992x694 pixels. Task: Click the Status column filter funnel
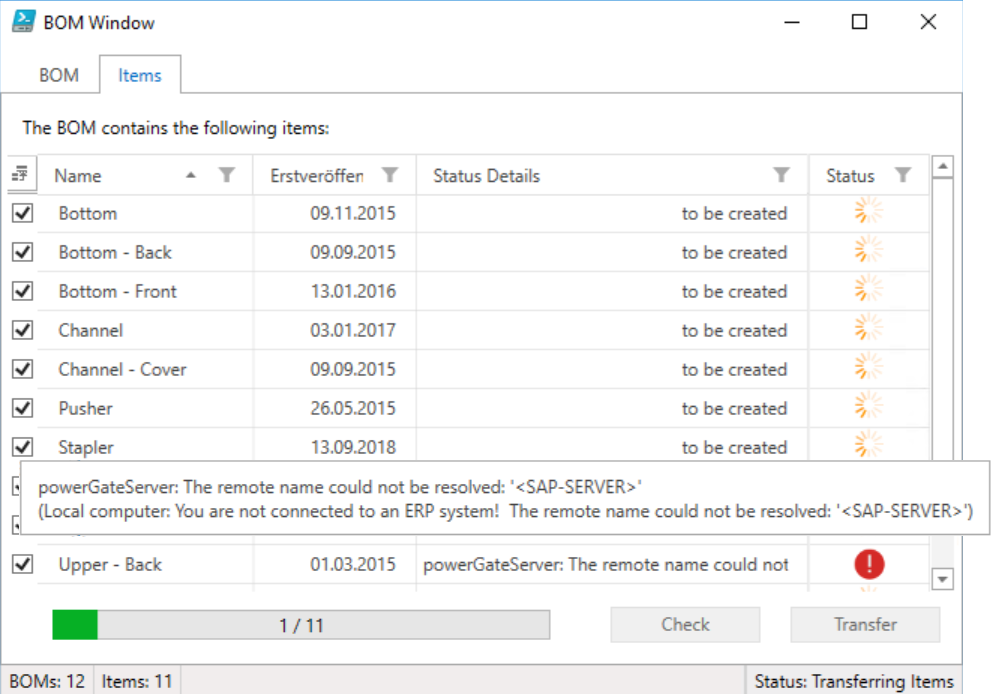[x=903, y=175]
